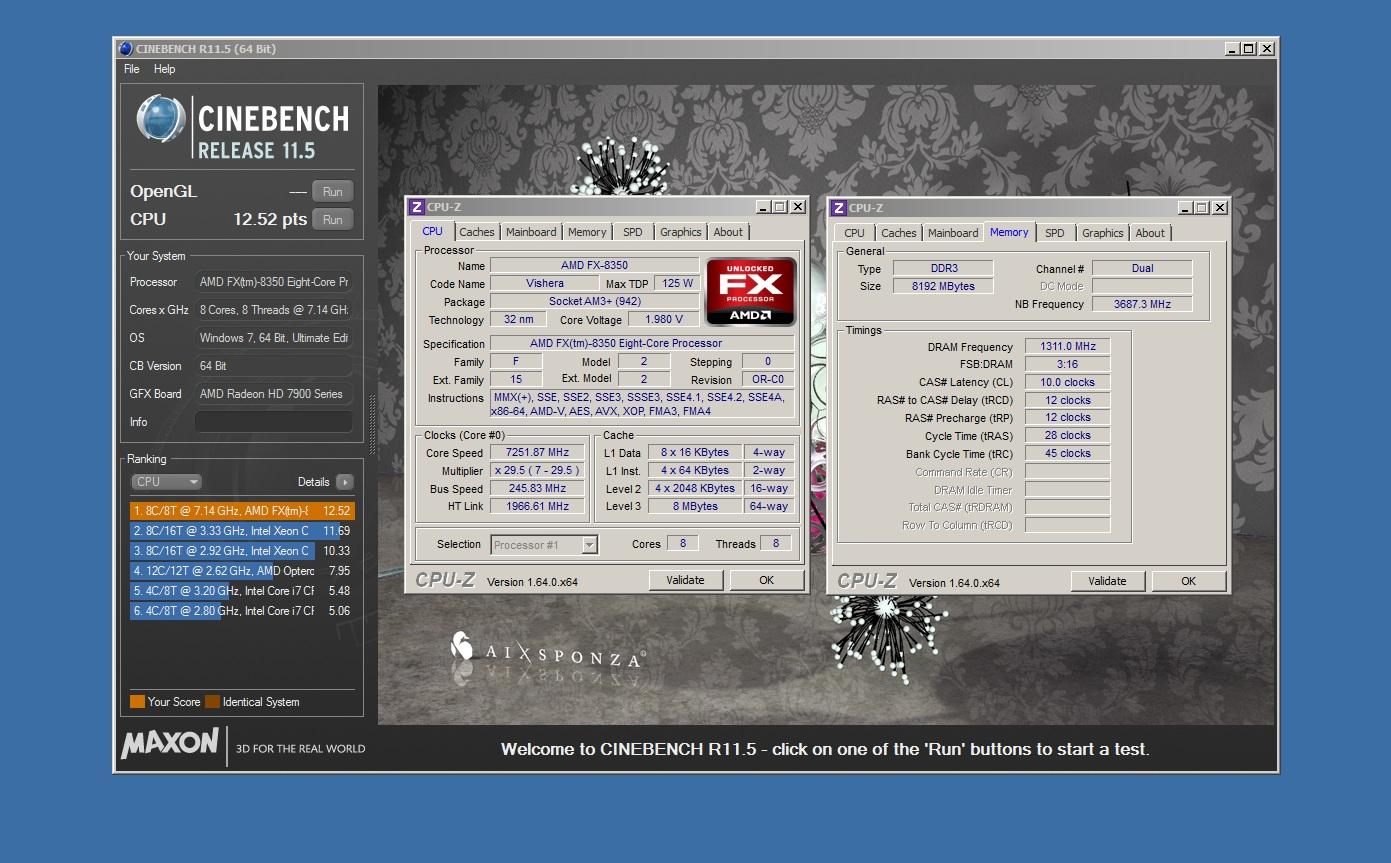Click the FSB:DRAM ratio value 3:16
Screen dimensions: 1391x863
click(1067, 365)
